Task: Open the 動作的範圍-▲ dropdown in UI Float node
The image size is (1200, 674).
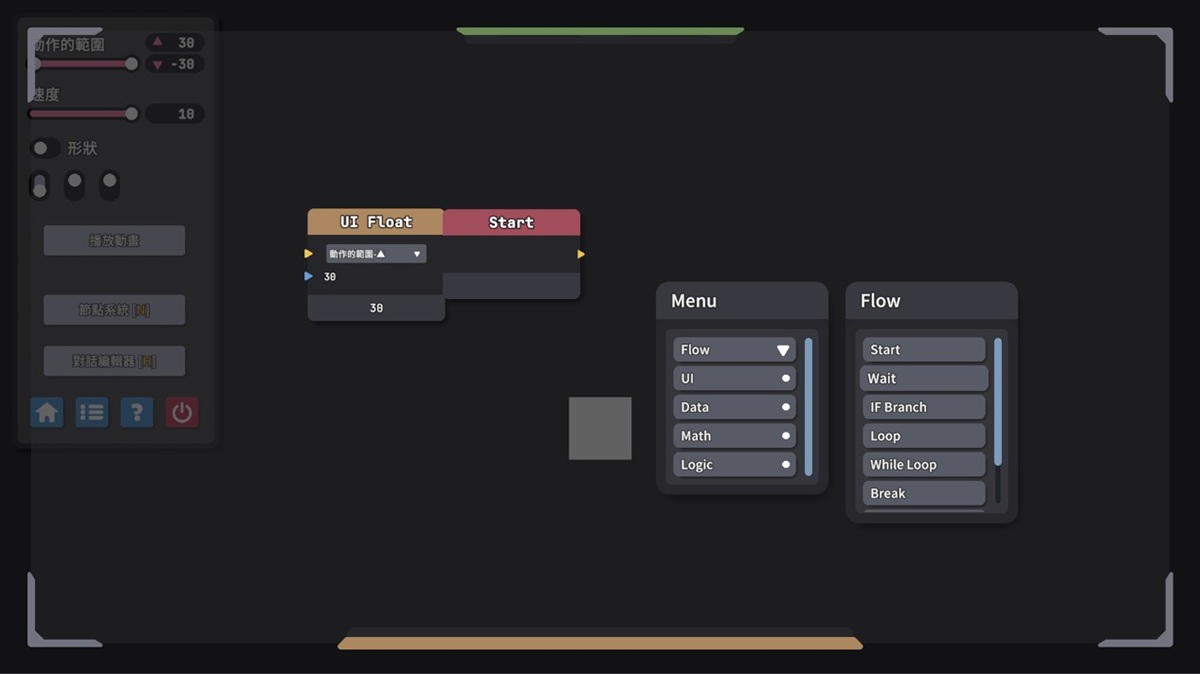Action: click(x=376, y=254)
